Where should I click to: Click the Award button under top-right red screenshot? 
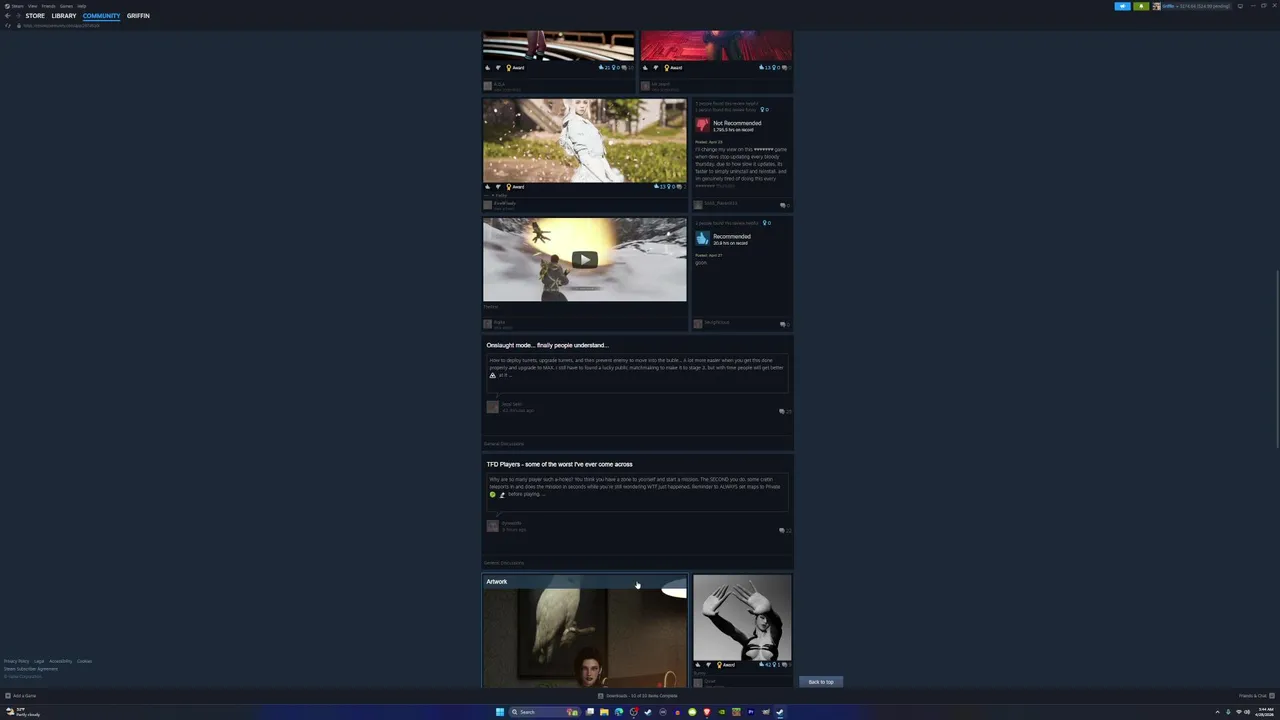[x=673, y=68]
